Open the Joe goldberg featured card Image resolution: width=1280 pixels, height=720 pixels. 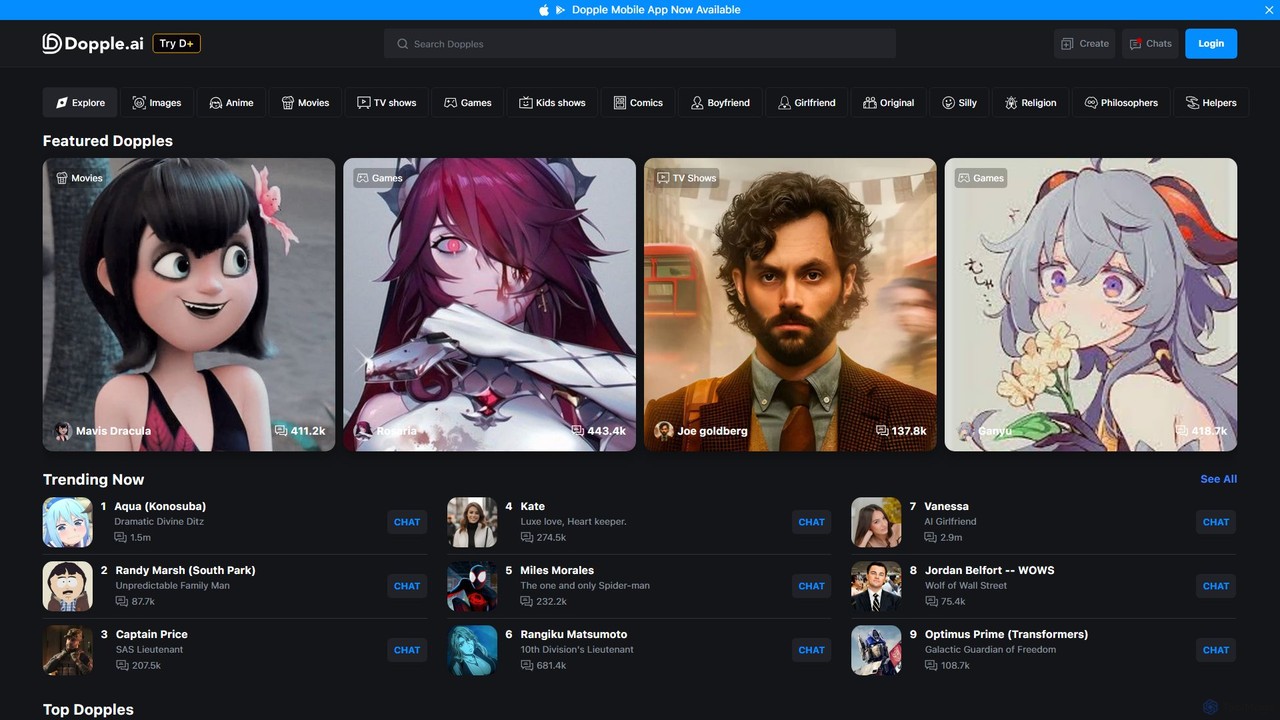(790, 304)
